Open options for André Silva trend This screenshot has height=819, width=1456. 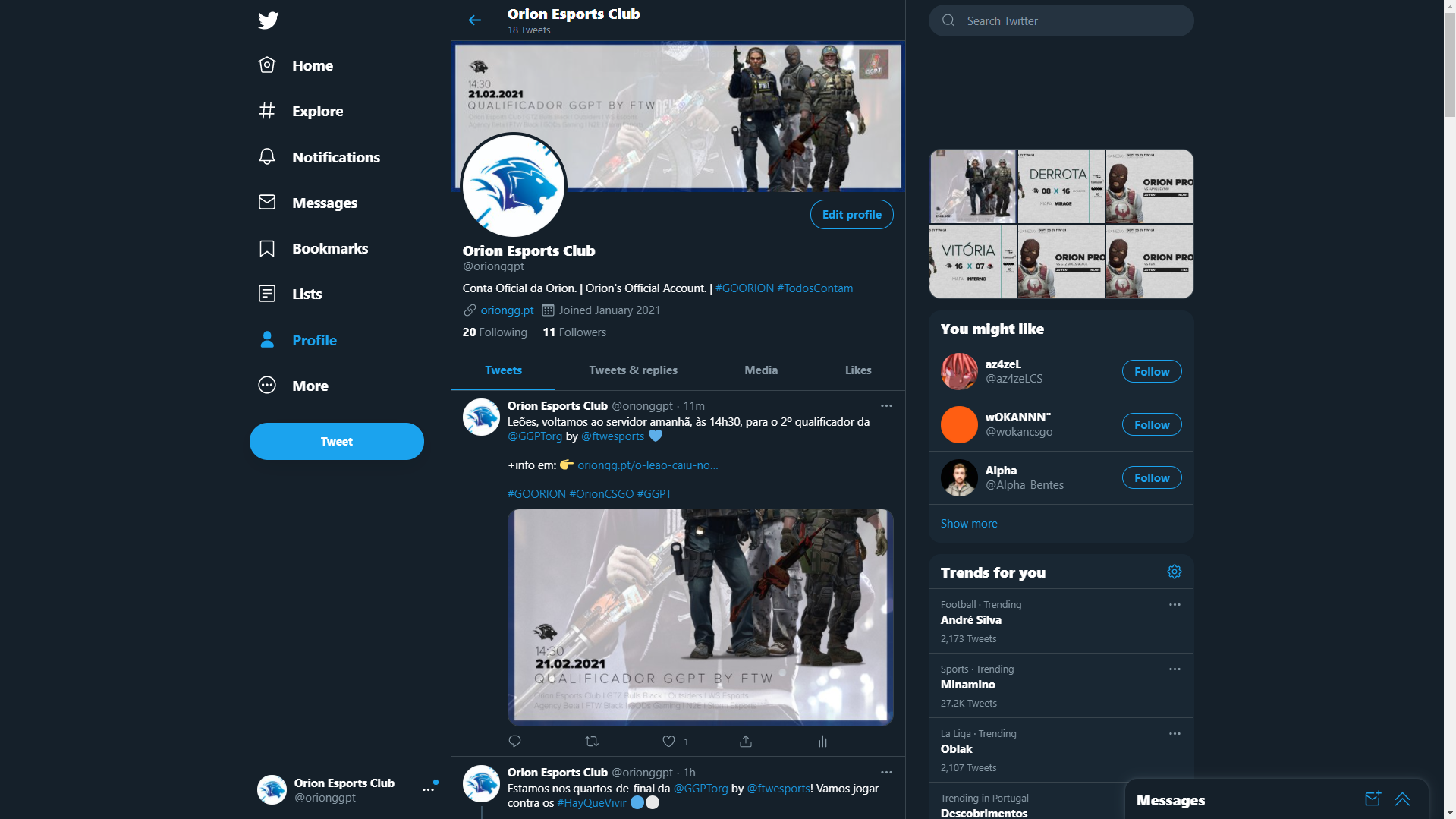click(1175, 605)
